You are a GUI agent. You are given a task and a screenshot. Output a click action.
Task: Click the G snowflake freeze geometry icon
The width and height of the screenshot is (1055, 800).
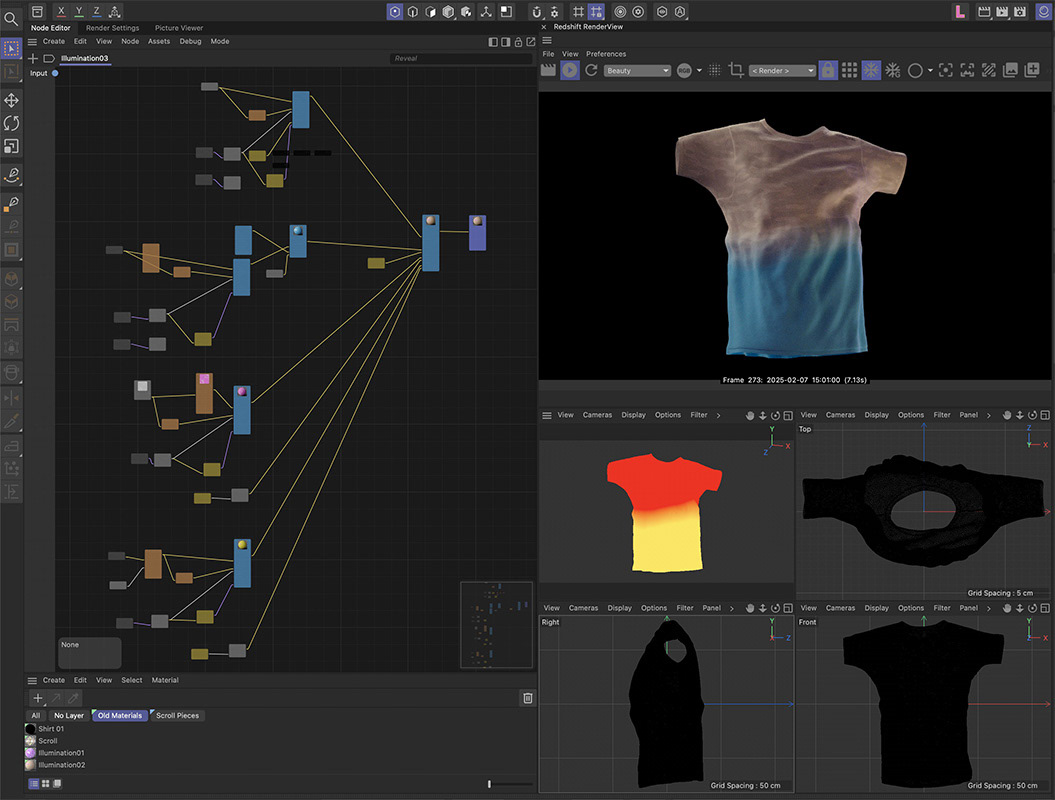pos(893,70)
